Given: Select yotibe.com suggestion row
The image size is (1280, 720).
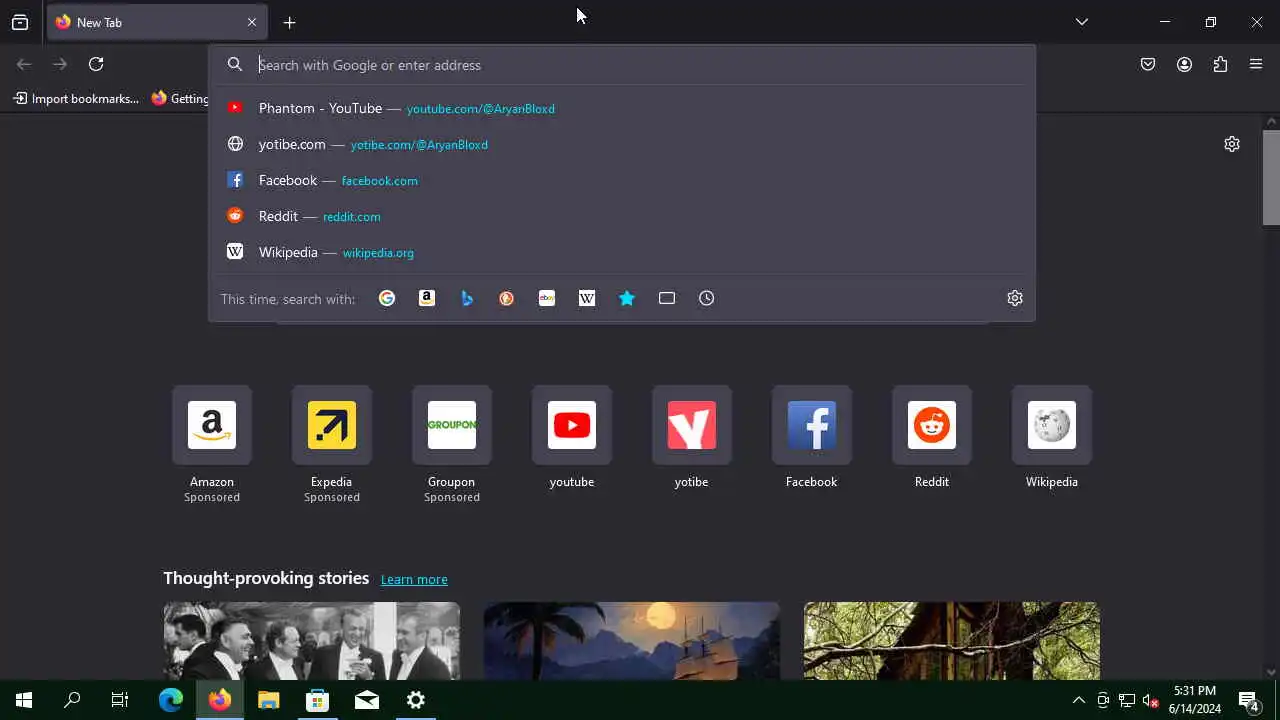Looking at the screenshot, I should (622, 144).
